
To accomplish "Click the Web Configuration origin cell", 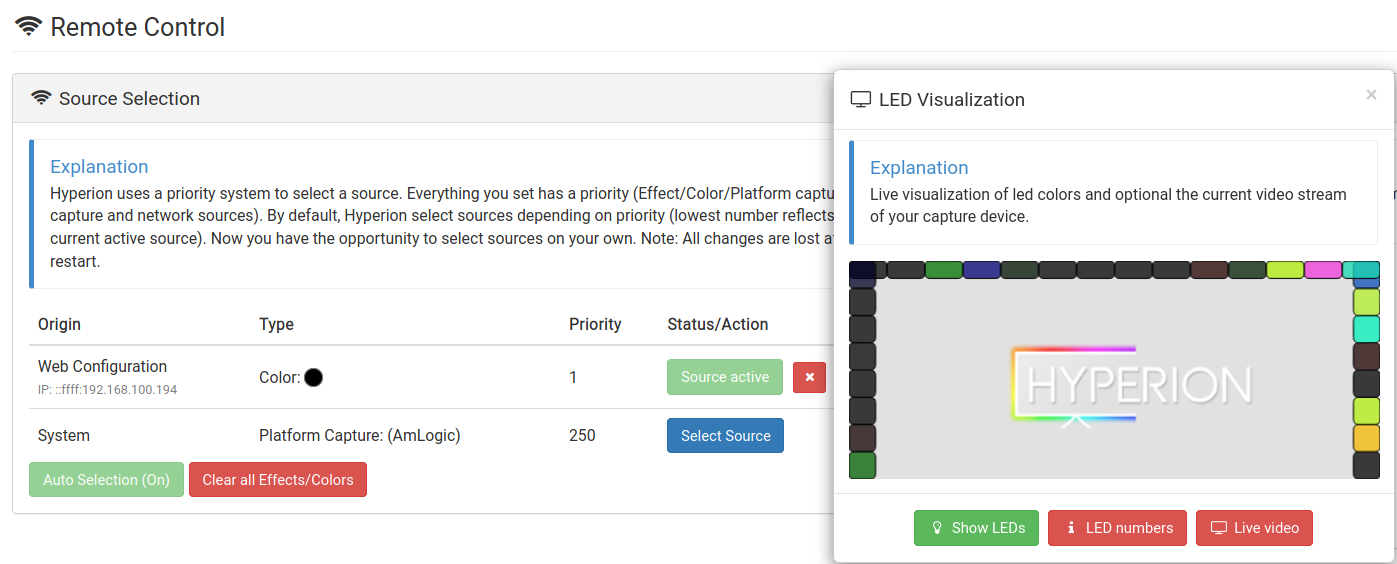I will 102,366.
